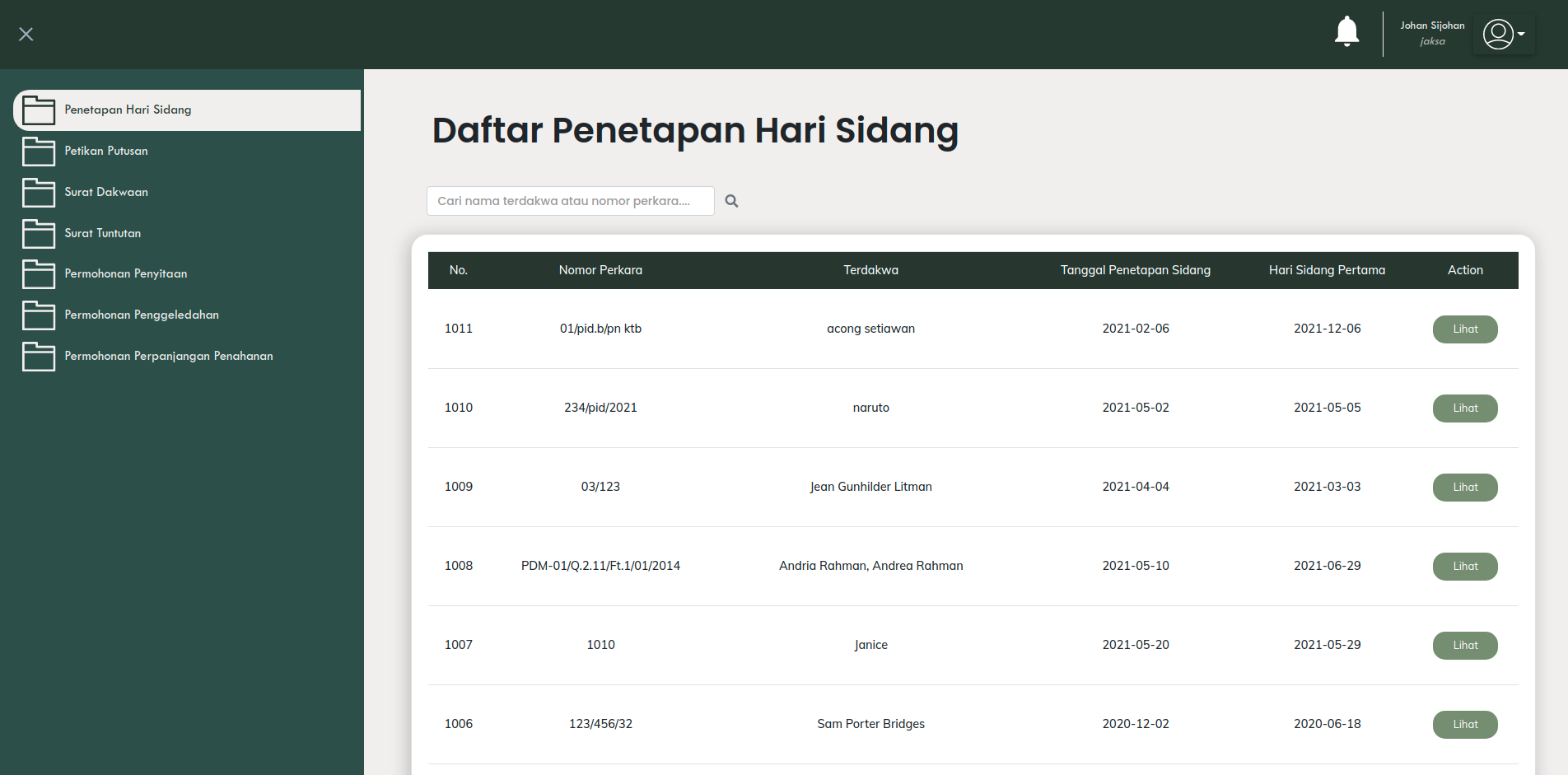Switch to the Petikan Putusan section

click(x=106, y=151)
